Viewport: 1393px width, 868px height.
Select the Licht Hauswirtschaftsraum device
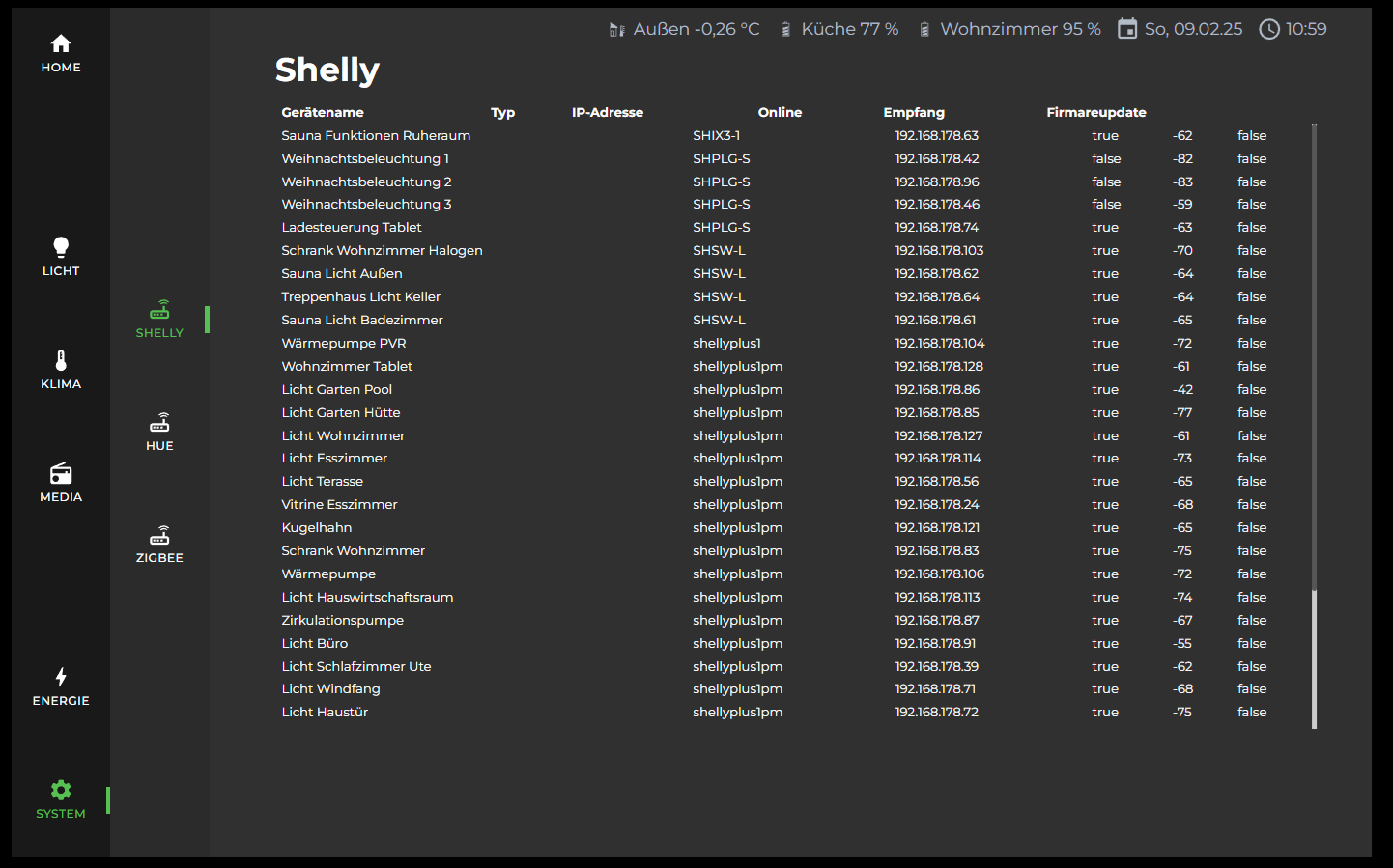[367, 598]
